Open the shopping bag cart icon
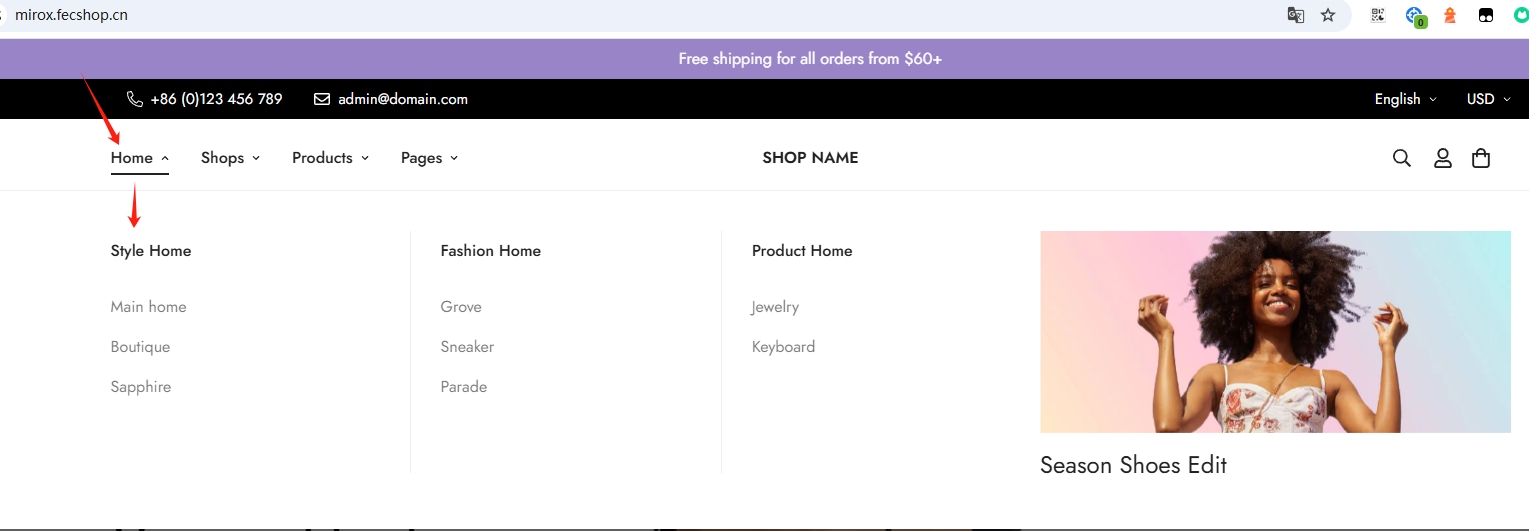This screenshot has height=531, width=1529. (x=1481, y=158)
